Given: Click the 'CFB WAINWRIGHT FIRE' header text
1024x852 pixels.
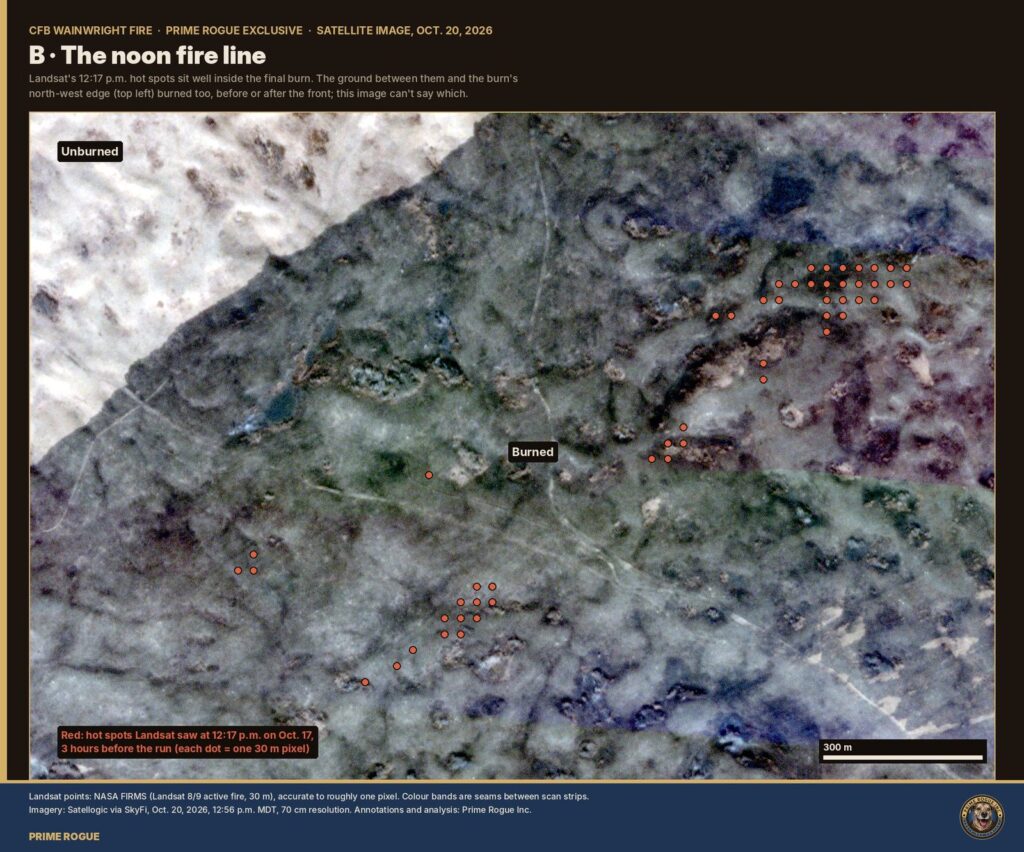Looking at the screenshot, I should 90,31.
